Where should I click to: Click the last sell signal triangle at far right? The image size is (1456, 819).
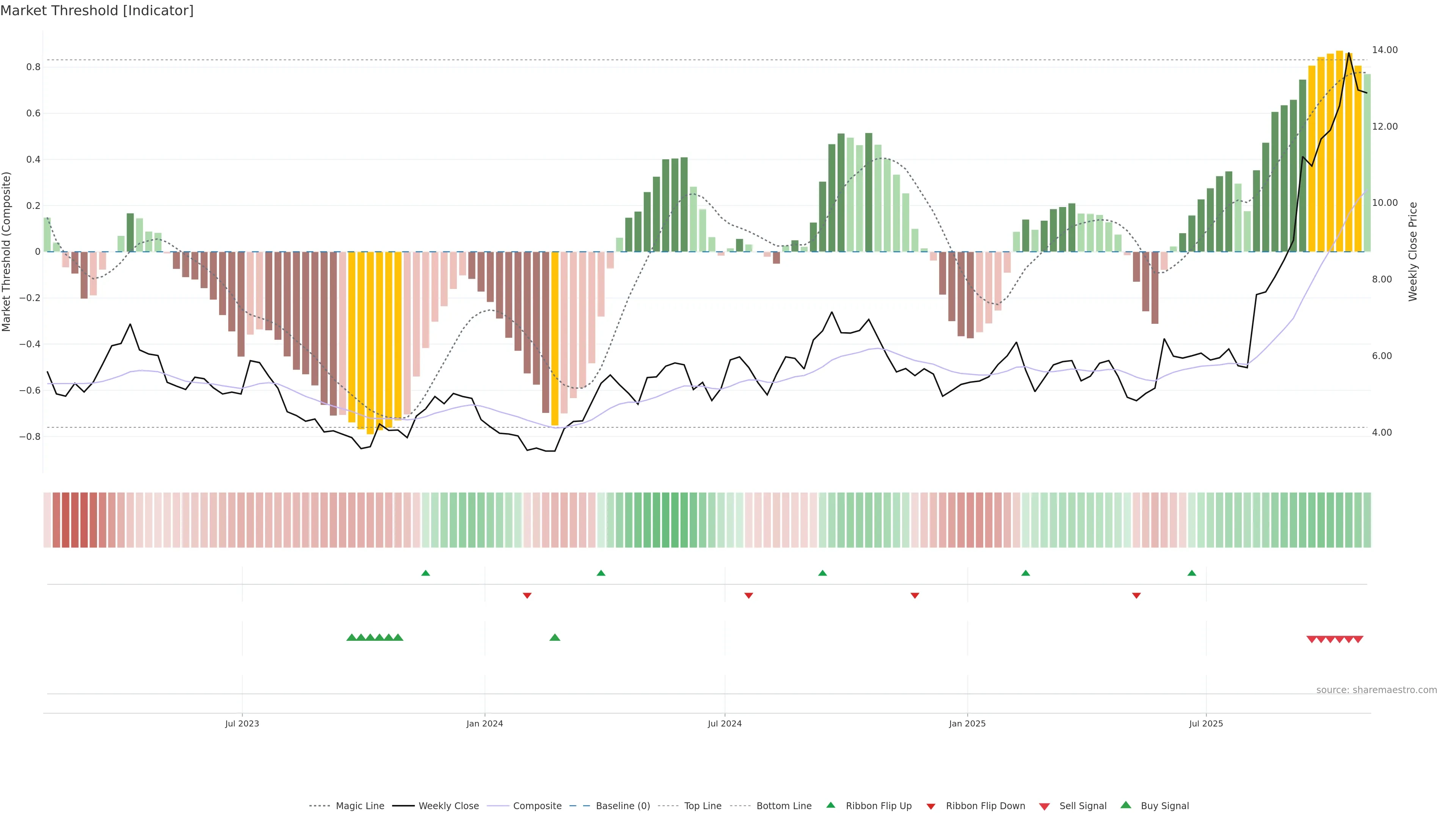point(1358,639)
